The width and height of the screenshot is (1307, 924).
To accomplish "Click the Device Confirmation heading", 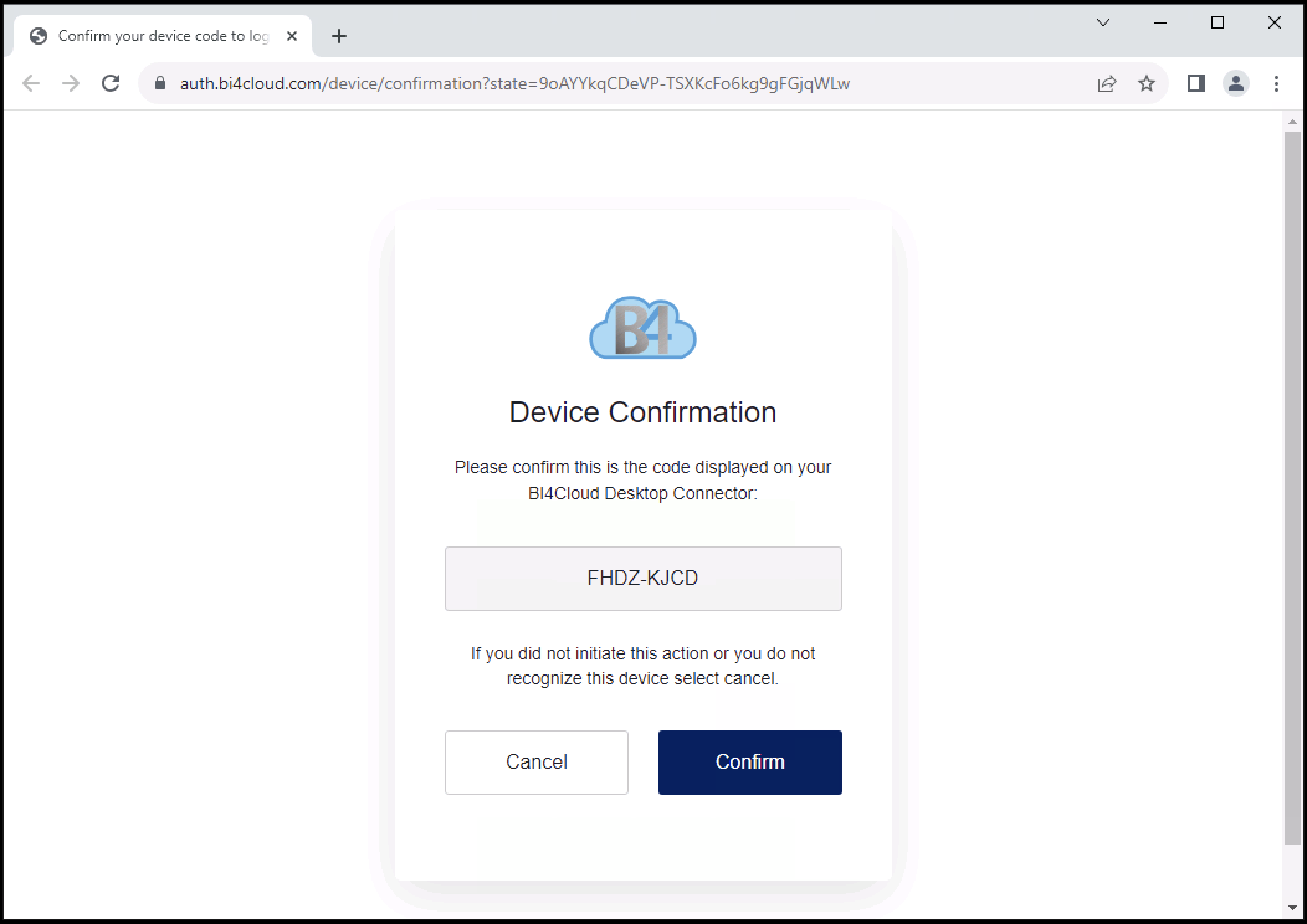I will (x=643, y=412).
